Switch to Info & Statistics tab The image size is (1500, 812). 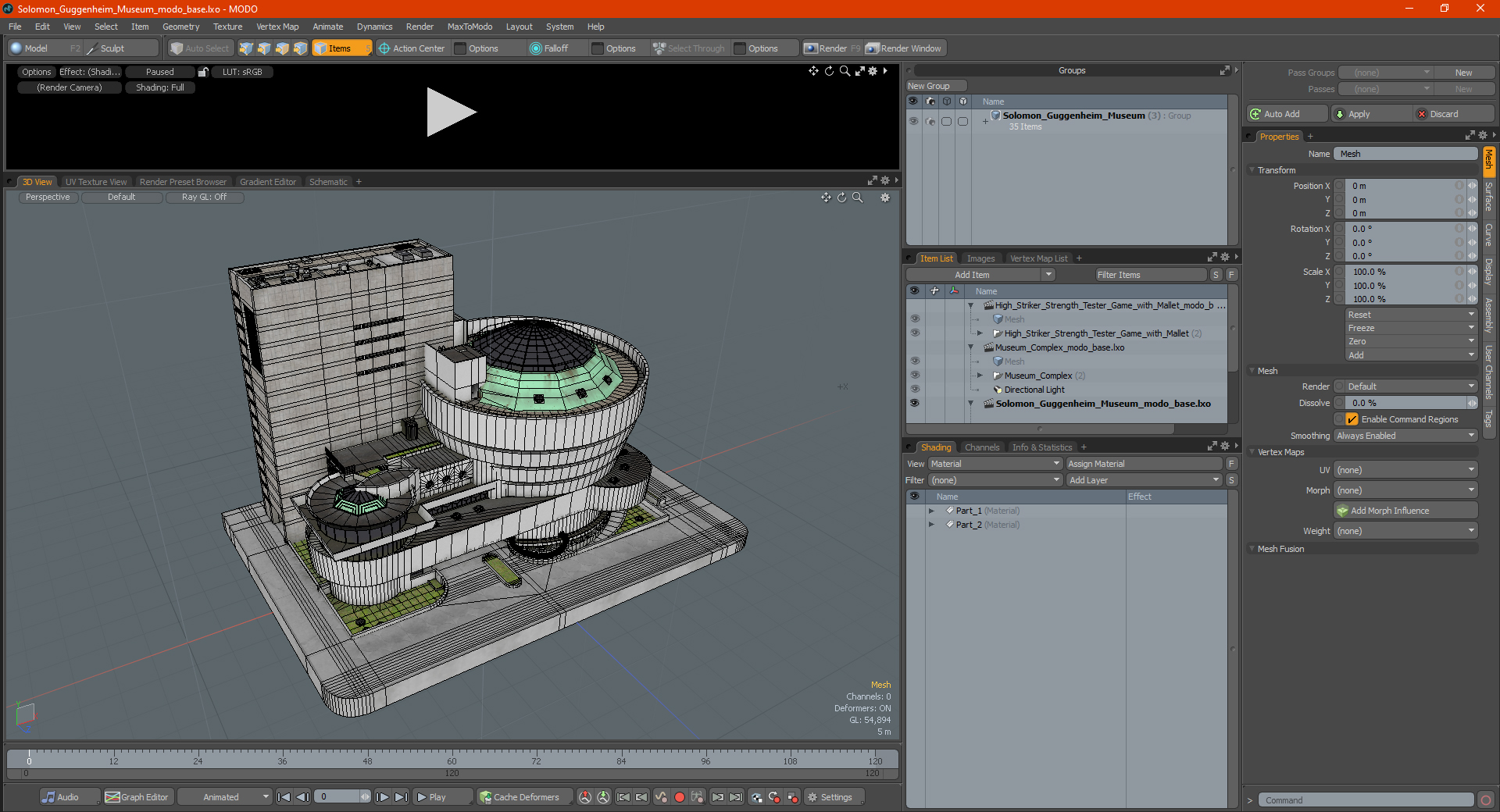point(1042,447)
